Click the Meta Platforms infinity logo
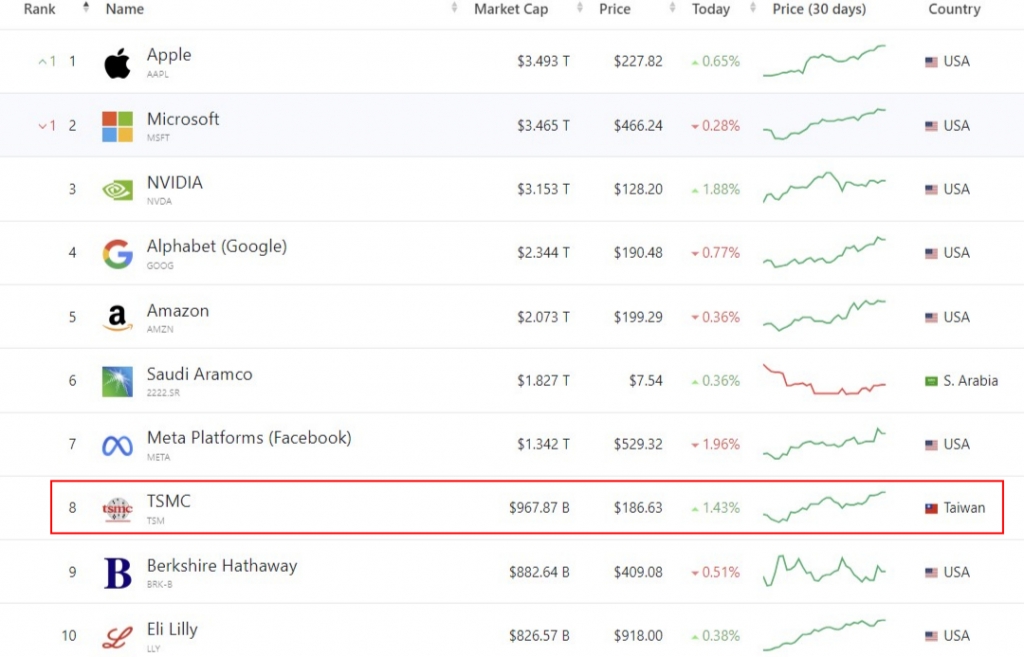This screenshot has height=657, width=1024. tap(117, 445)
